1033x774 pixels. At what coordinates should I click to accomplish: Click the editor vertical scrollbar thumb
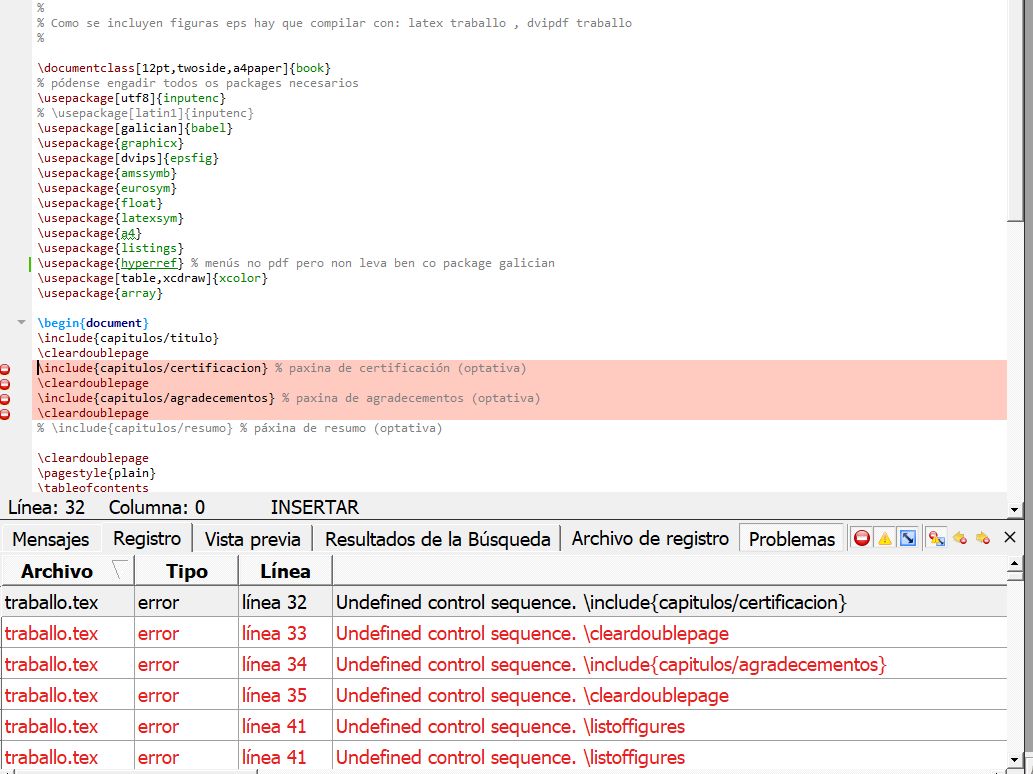pyautogui.click(x=1015, y=112)
